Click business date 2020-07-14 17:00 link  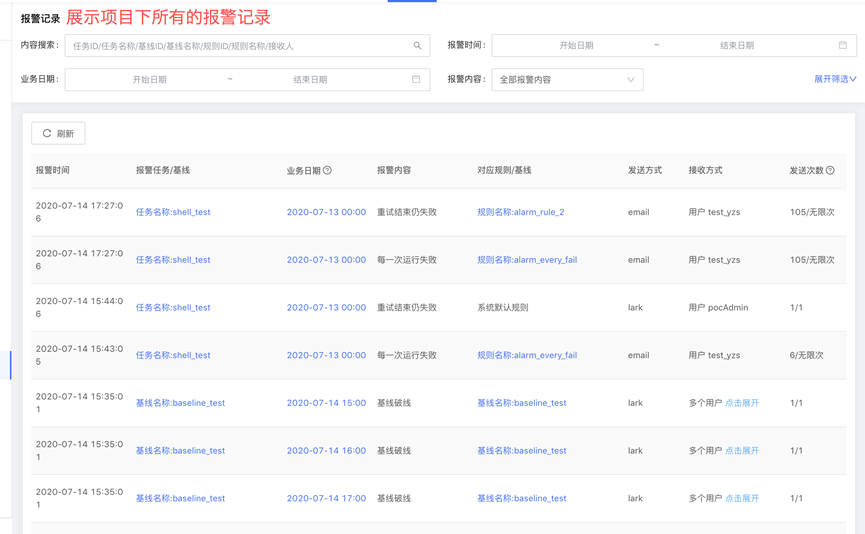click(326, 498)
